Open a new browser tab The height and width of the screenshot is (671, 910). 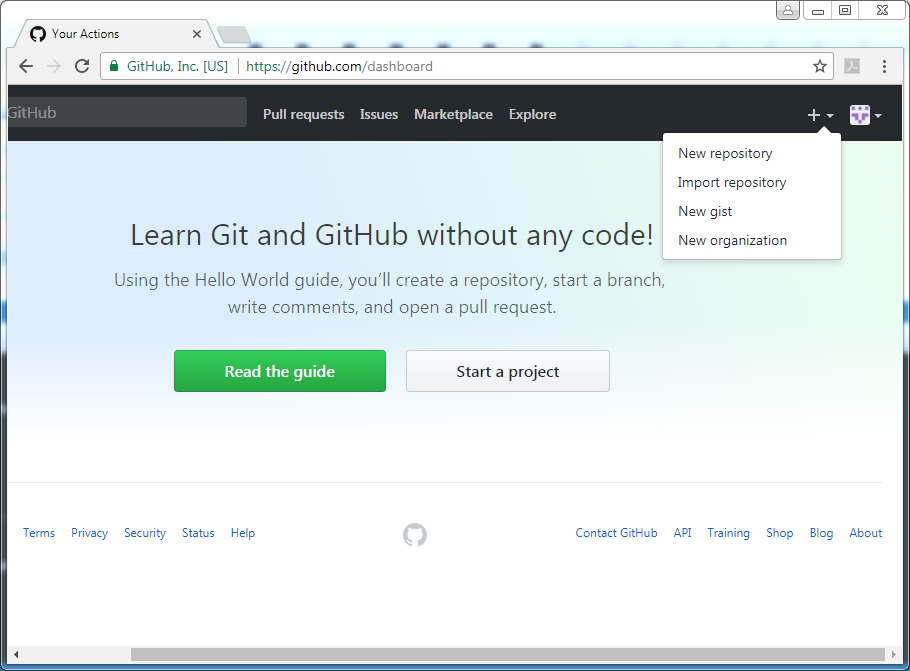[234, 35]
